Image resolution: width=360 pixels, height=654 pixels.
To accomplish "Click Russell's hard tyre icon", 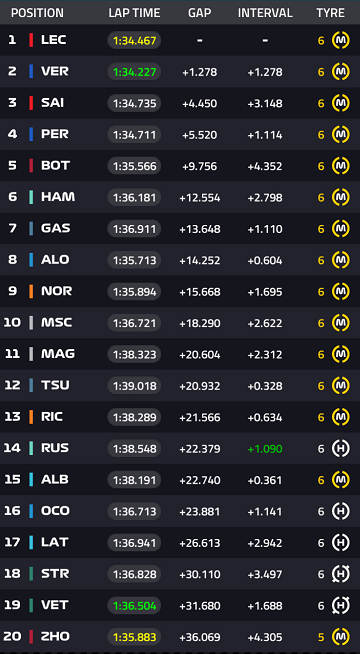I will click(x=340, y=449).
